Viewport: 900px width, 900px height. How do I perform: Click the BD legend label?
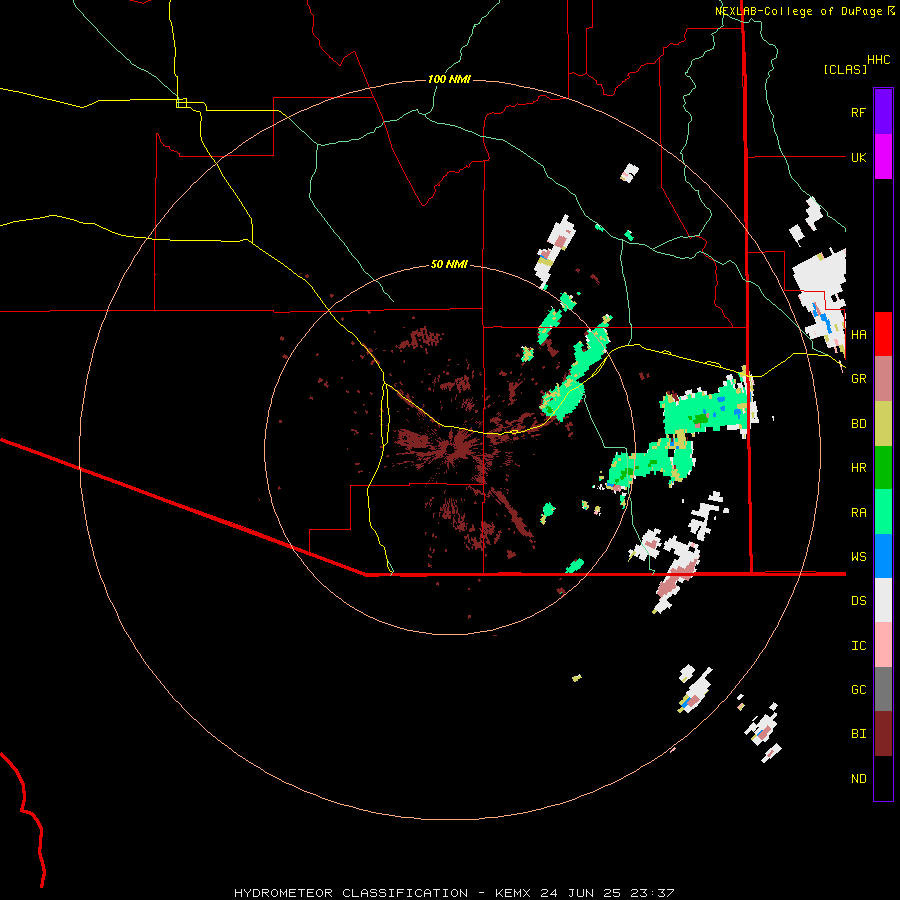858,424
